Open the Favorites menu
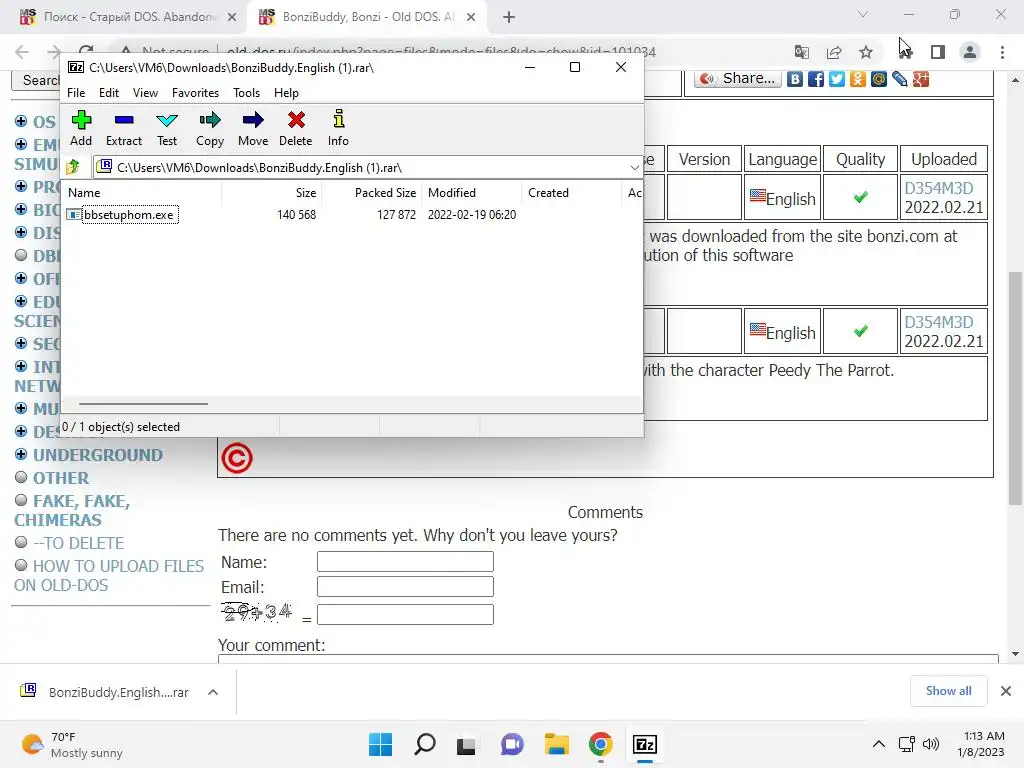1024x768 pixels. coord(195,93)
